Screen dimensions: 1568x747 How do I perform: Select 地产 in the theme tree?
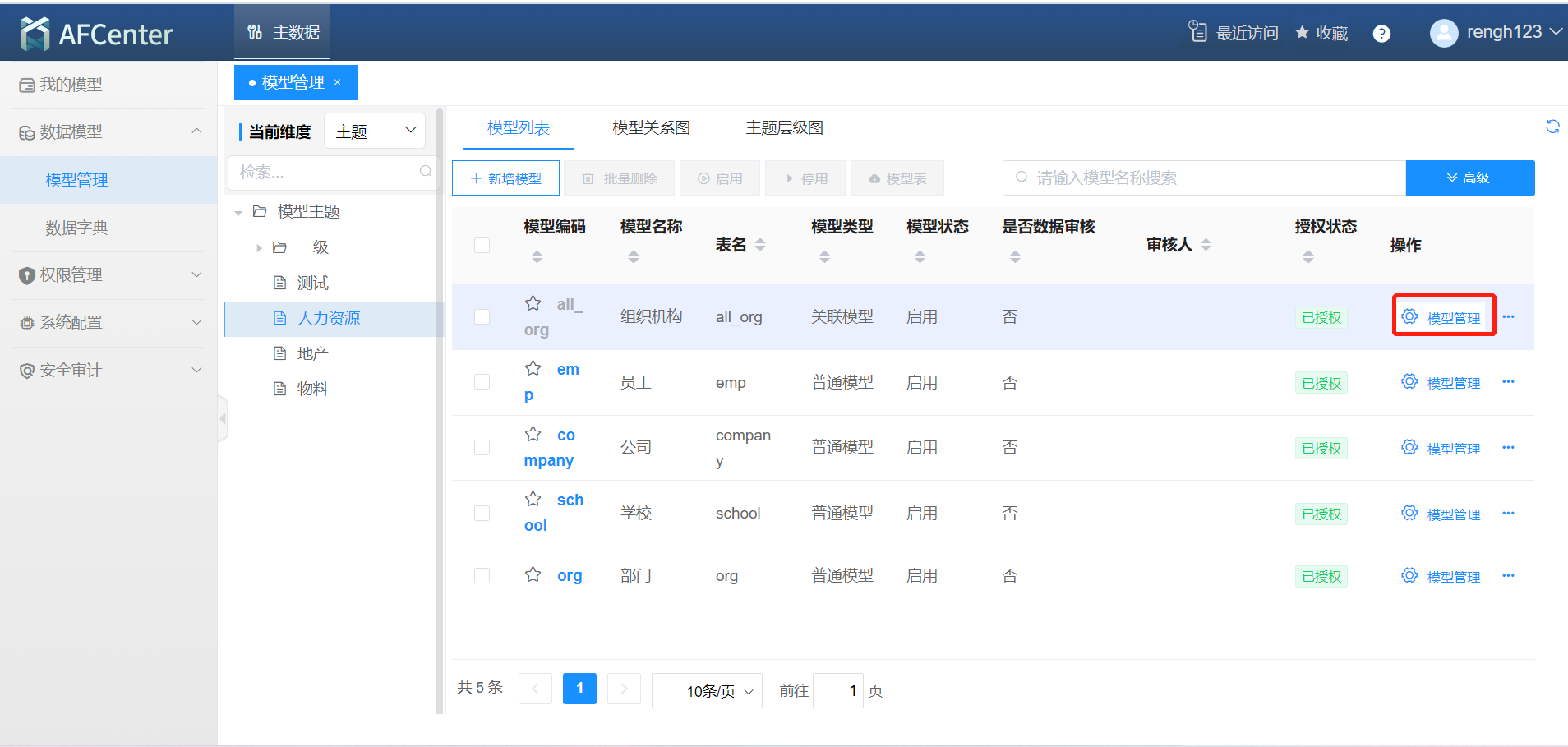point(312,353)
